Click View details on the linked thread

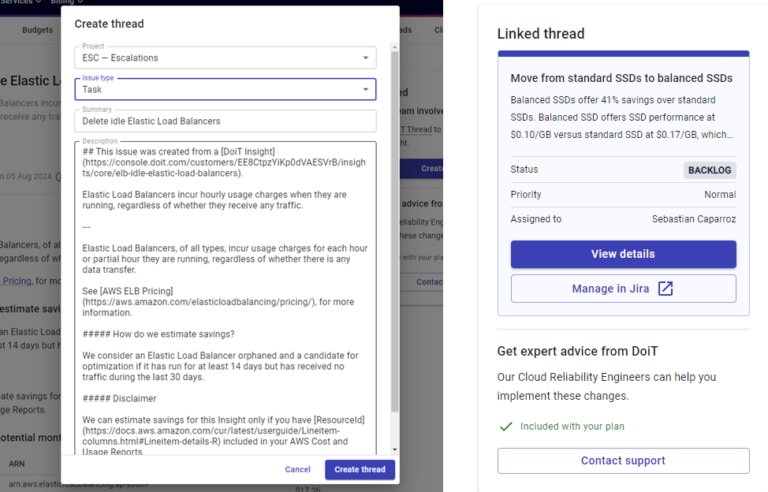(x=623, y=254)
